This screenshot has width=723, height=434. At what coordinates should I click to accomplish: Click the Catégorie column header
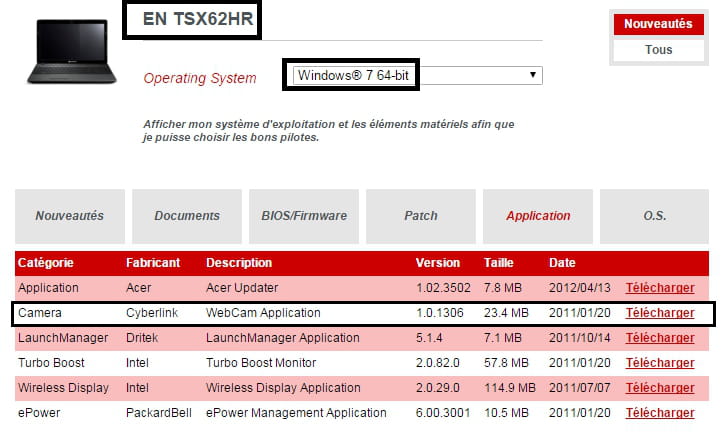(46, 263)
